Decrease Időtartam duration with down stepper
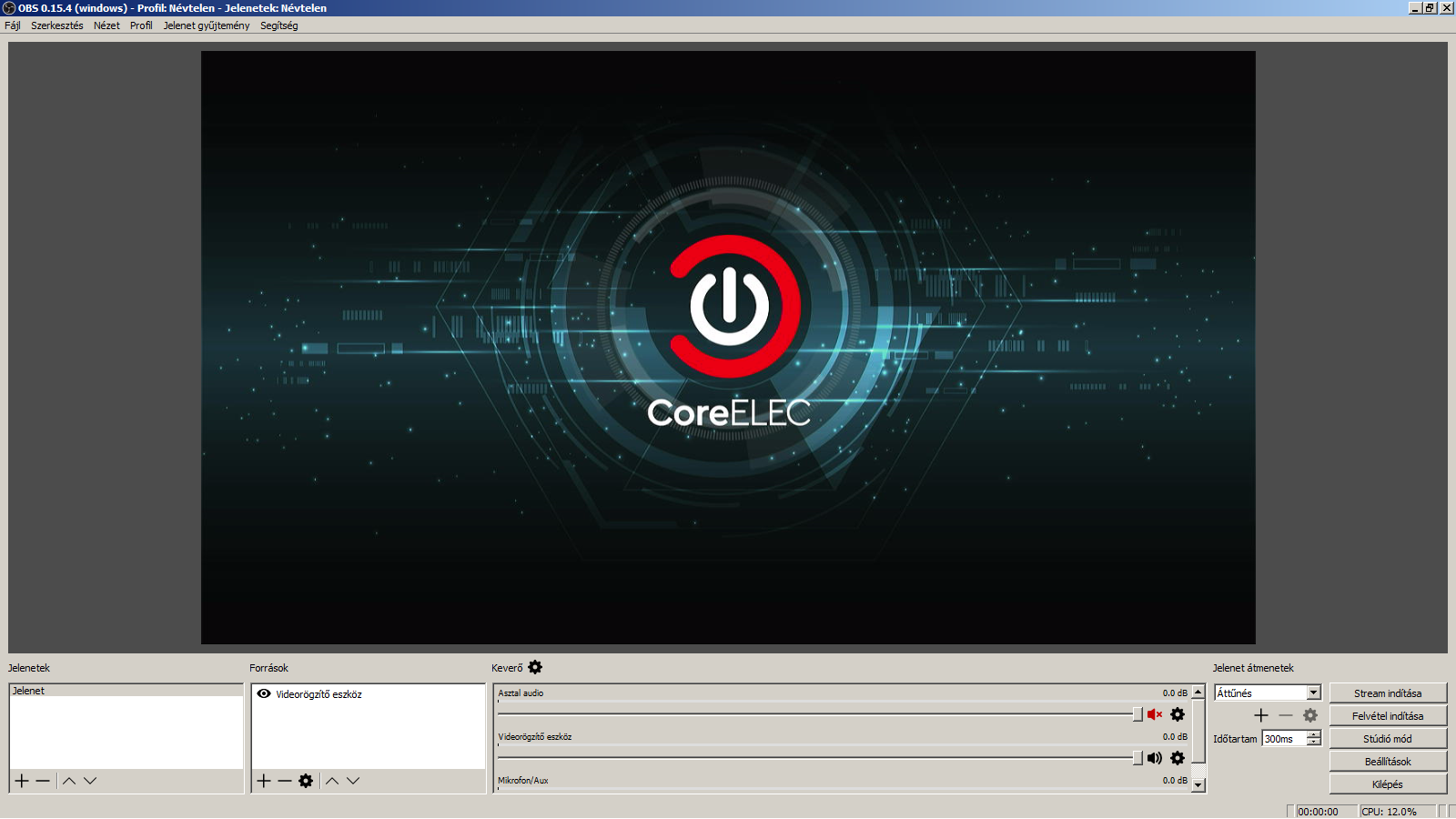 1313,742
